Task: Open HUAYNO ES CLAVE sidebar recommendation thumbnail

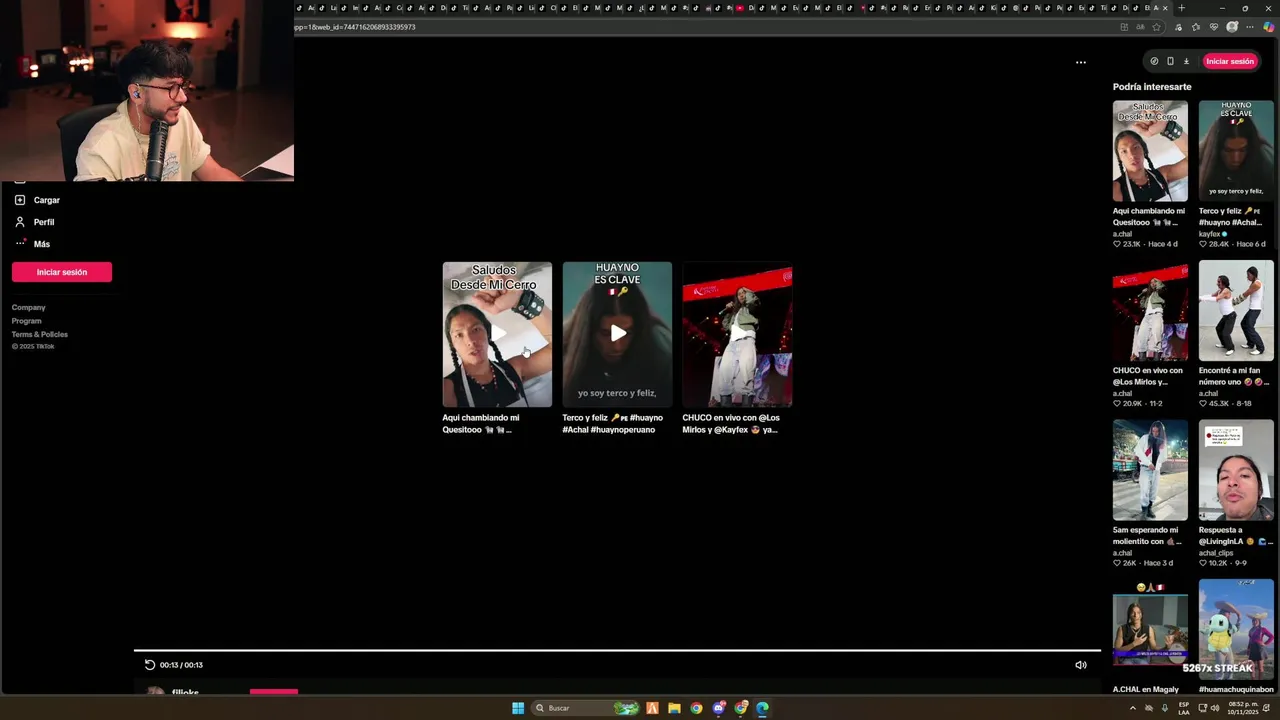Action: (x=1236, y=151)
